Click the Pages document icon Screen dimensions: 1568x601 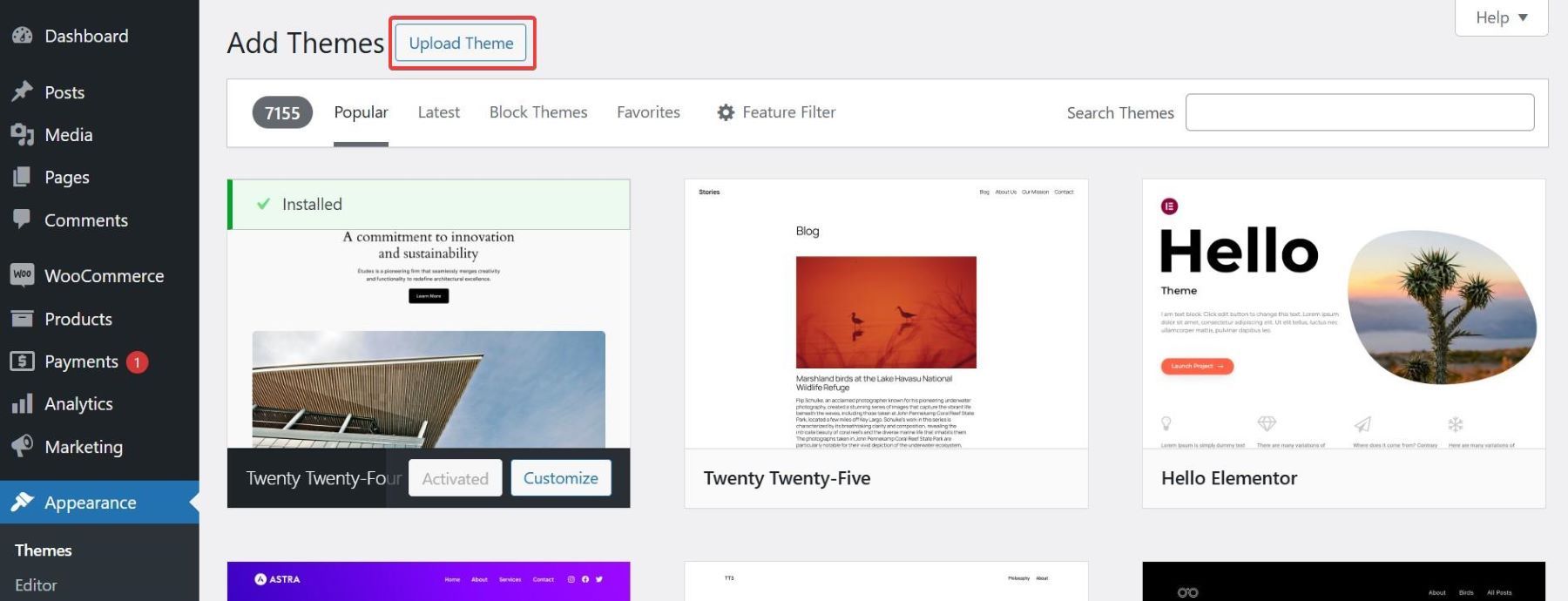[x=22, y=177]
